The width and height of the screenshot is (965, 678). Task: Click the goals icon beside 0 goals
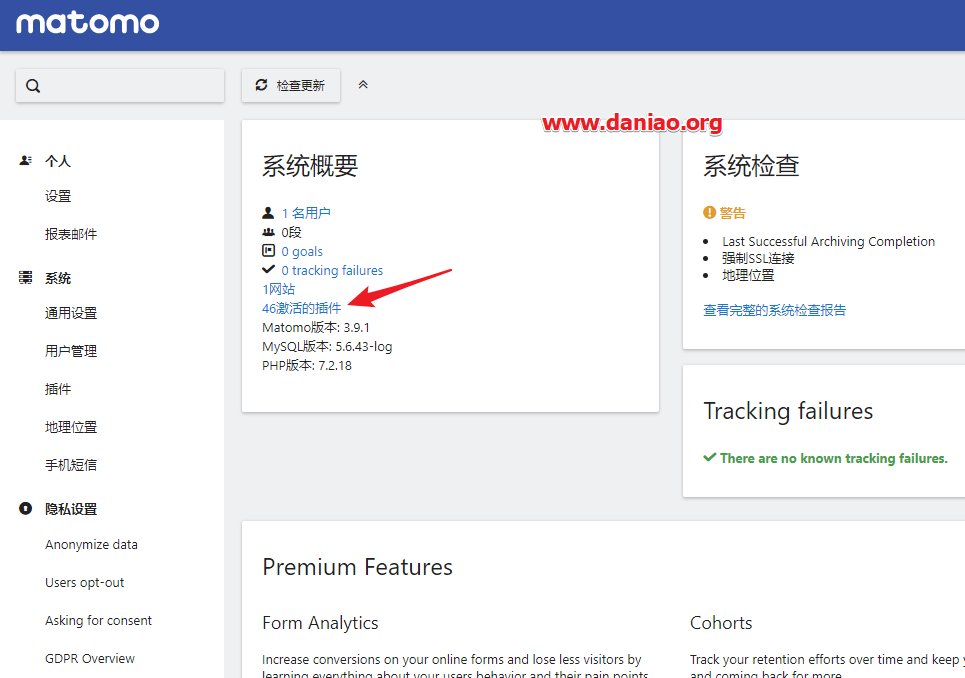(268, 250)
